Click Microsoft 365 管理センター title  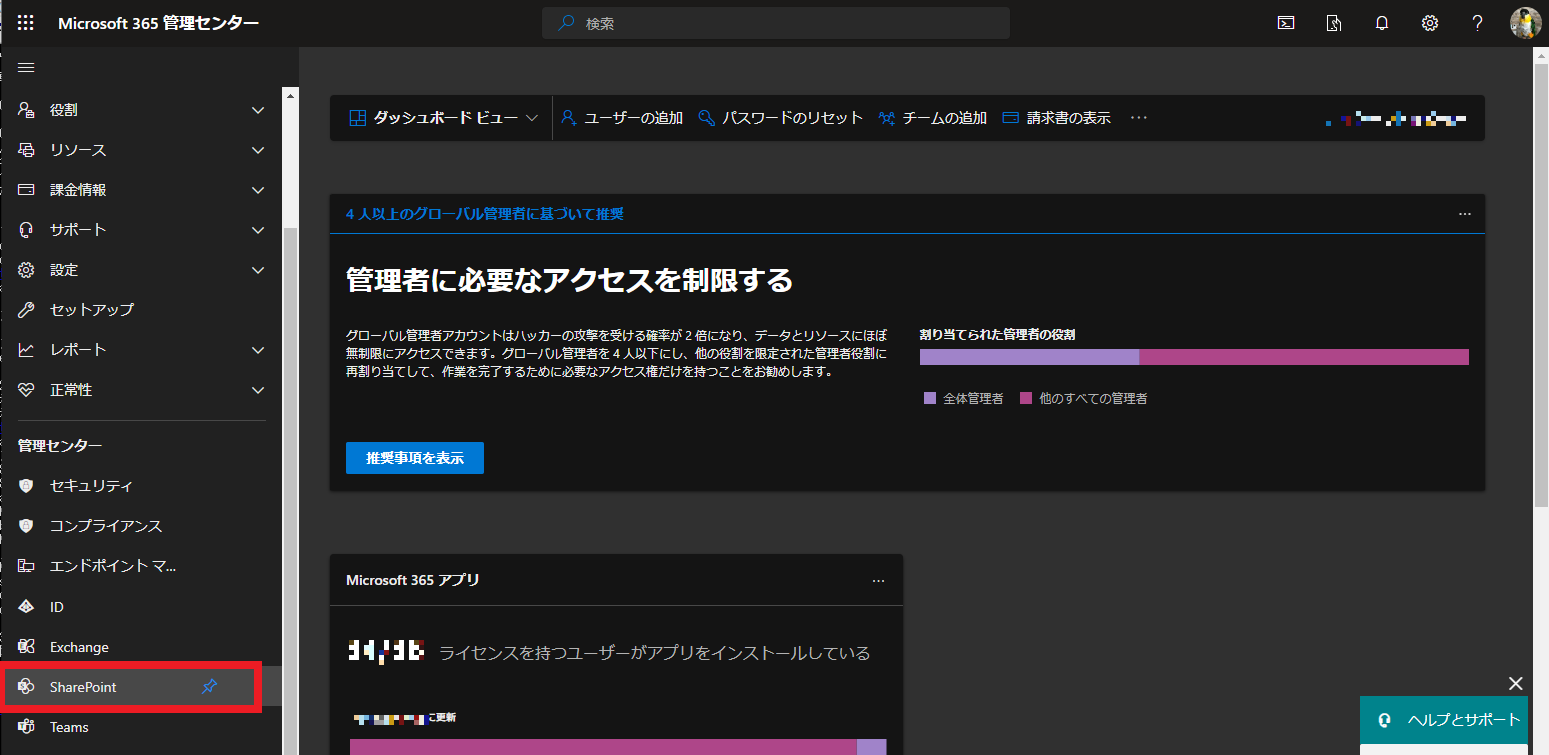[x=158, y=23]
